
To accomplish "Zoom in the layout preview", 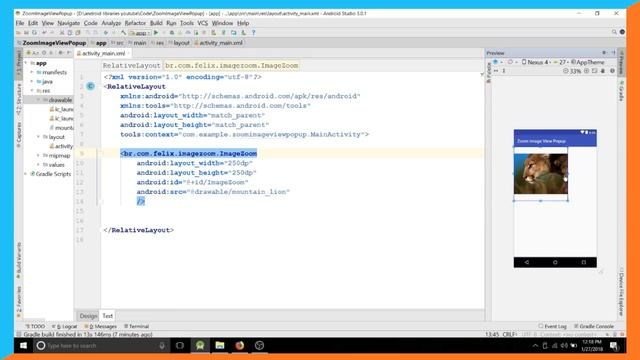I will [x=587, y=71].
